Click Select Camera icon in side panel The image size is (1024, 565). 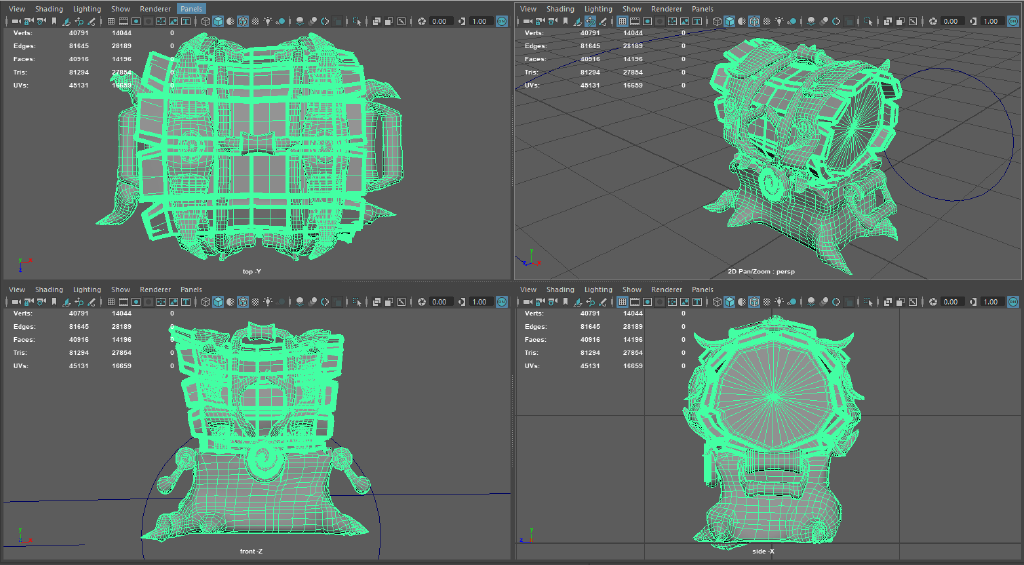click(526, 302)
